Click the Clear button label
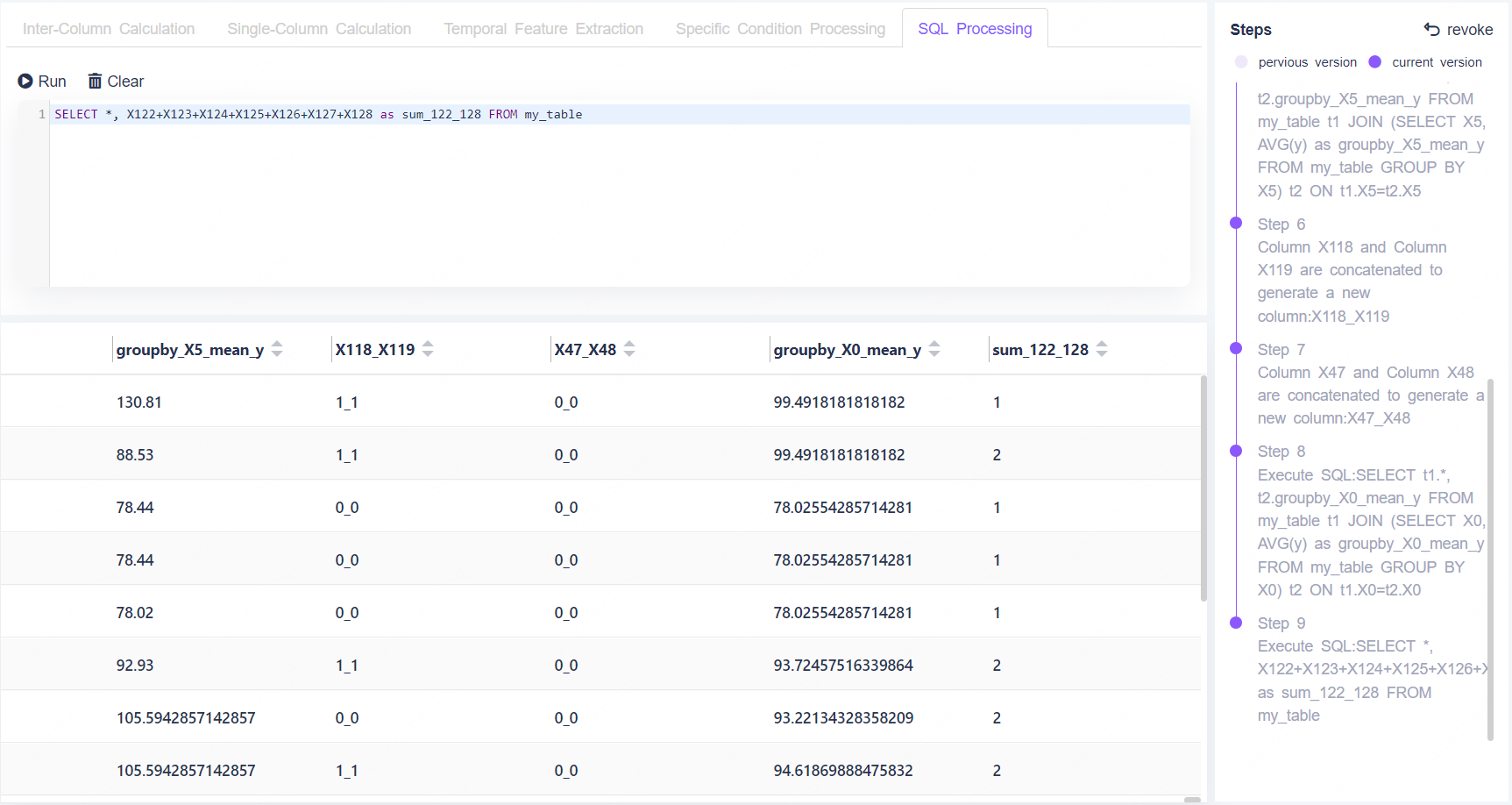Screen dimensions: 1512x805 [125, 82]
